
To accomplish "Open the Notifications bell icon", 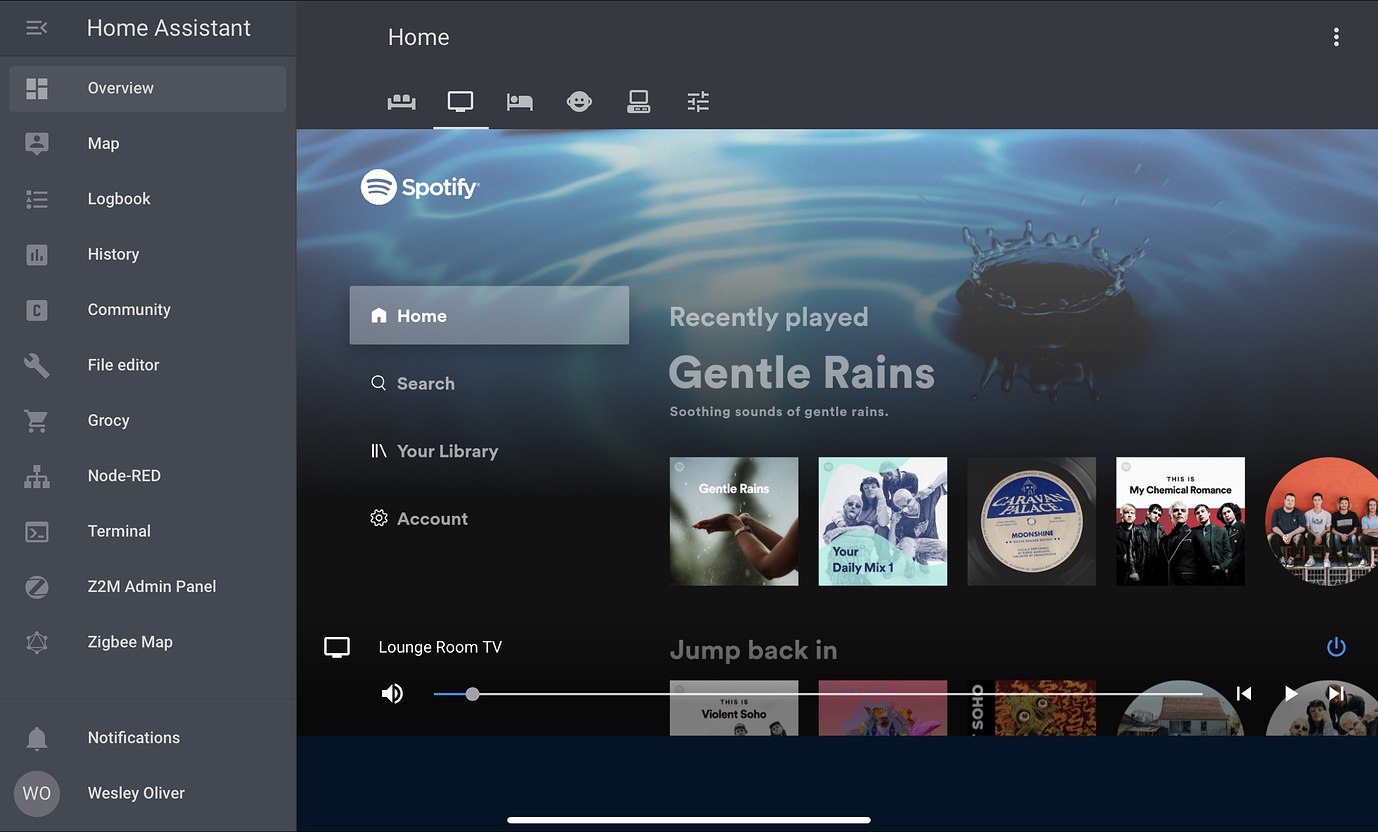I will (x=37, y=738).
